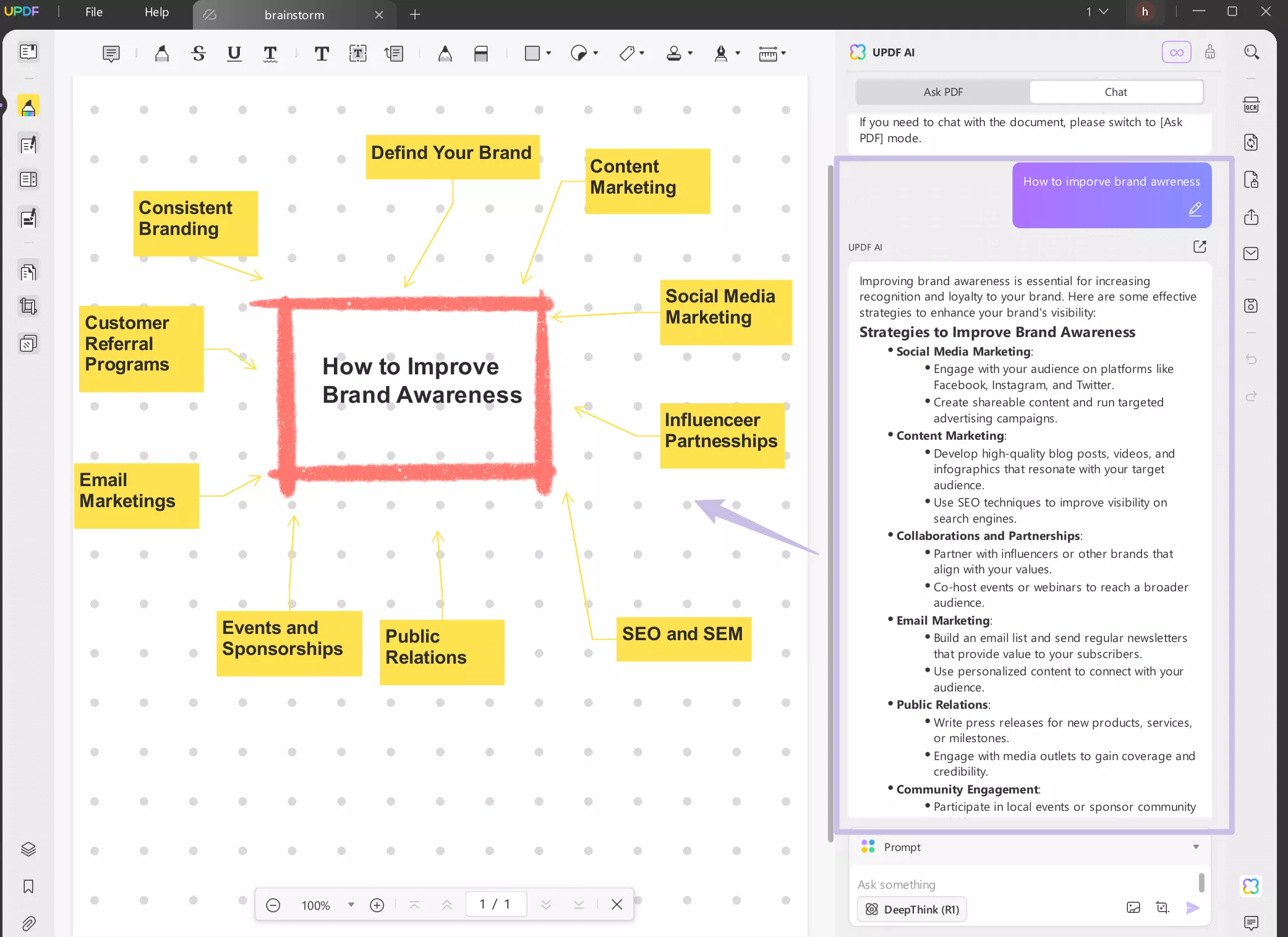Open Reader mode in left sidebar
Screen dimensions: 1288x937
[x=28, y=52]
